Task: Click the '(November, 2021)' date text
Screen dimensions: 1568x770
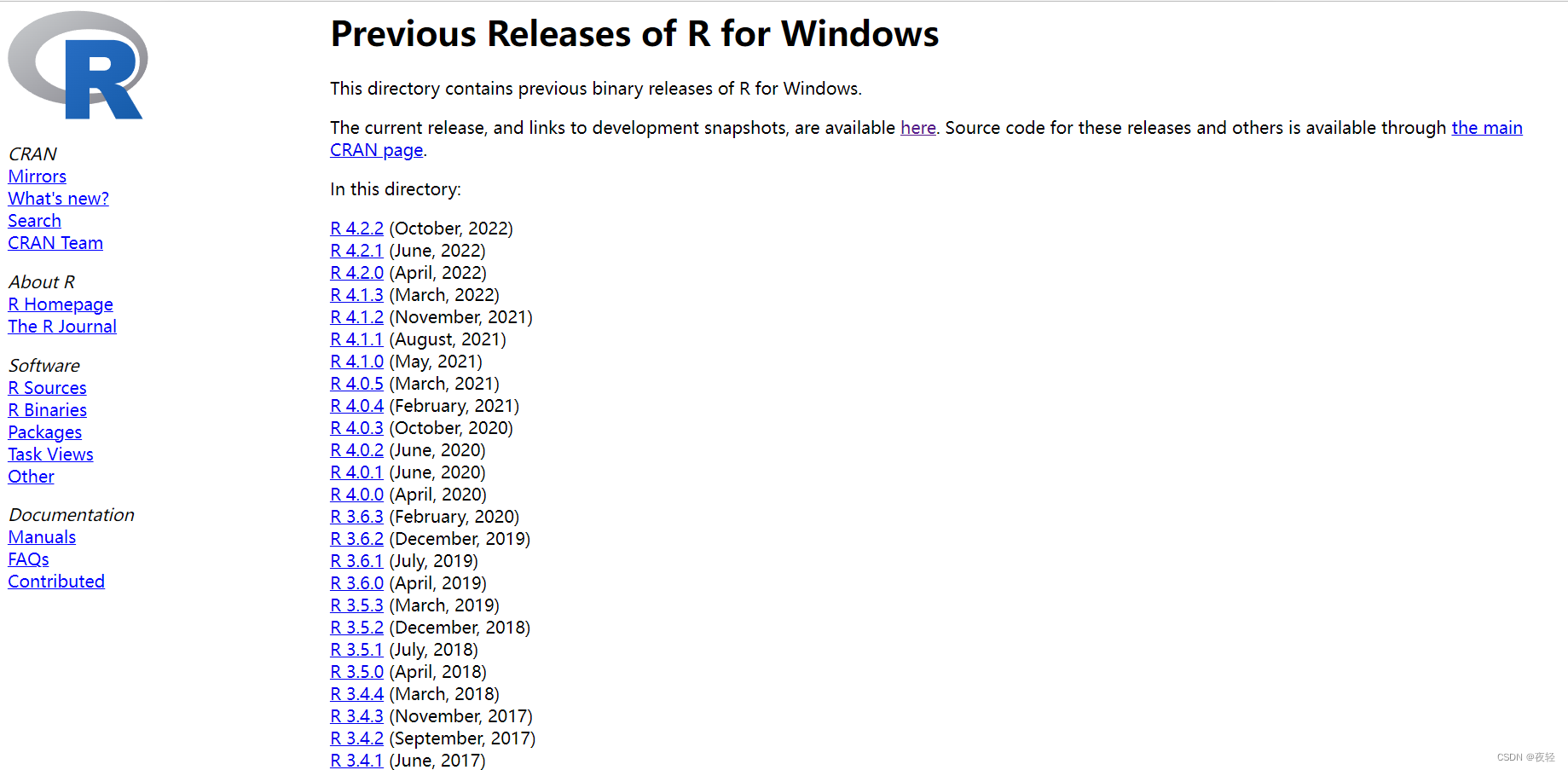Action: [460, 317]
